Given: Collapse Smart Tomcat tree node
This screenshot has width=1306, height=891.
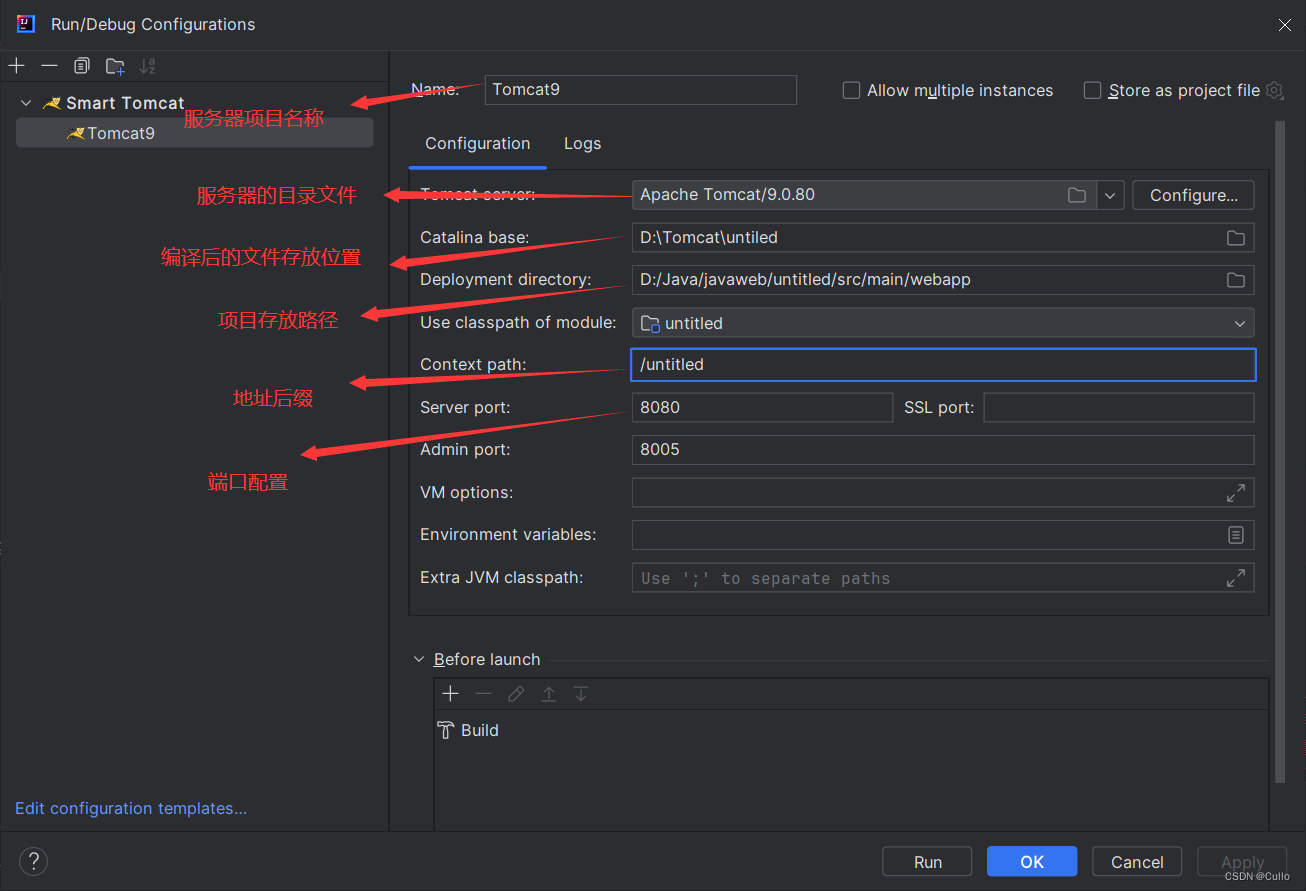Looking at the screenshot, I should click(26, 103).
